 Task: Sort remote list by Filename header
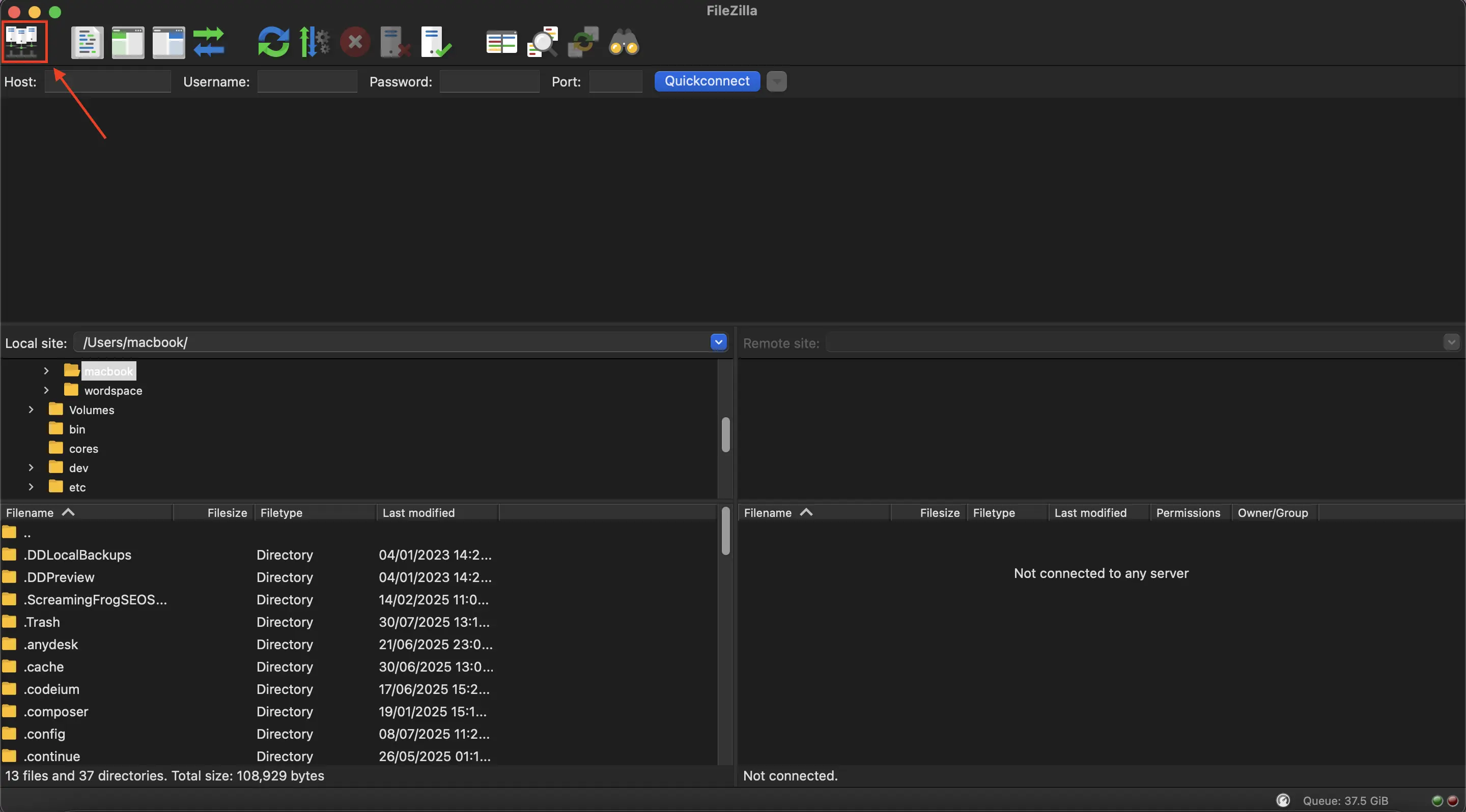pos(814,512)
